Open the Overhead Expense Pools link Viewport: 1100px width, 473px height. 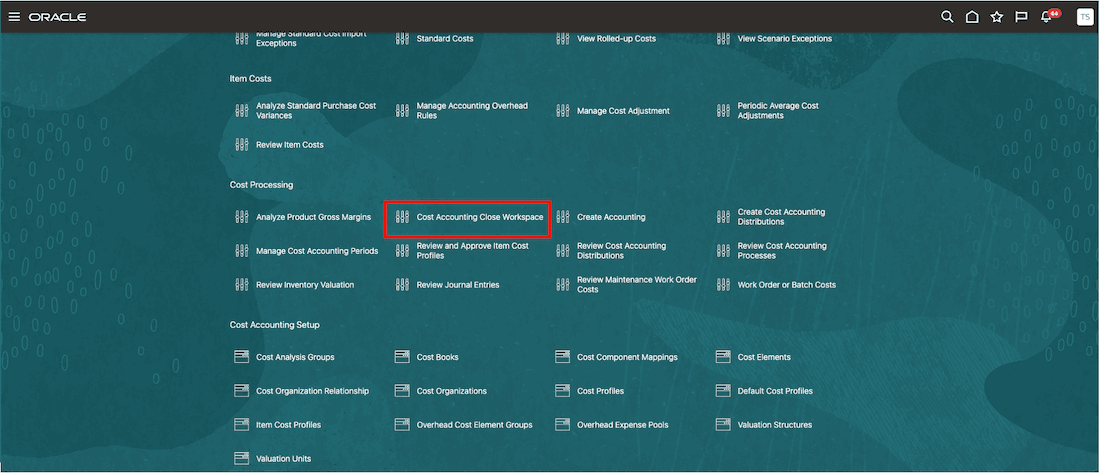click(623, 425)
